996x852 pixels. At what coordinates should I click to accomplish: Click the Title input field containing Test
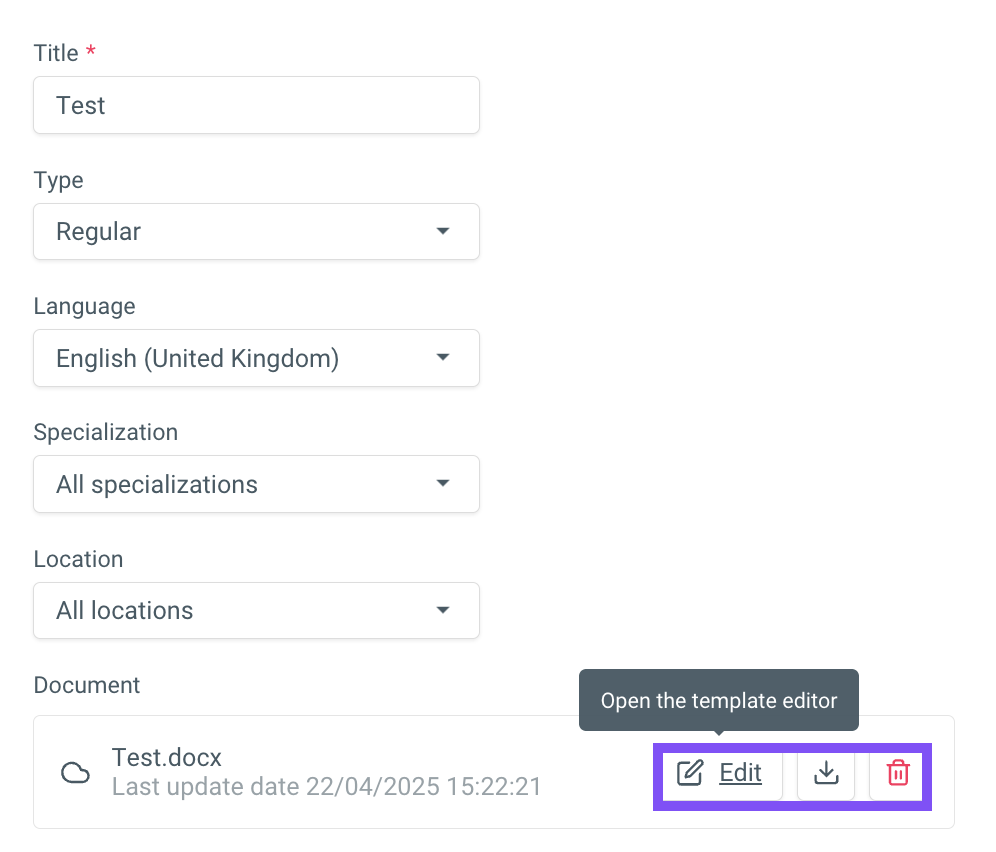tap(256, 105)
